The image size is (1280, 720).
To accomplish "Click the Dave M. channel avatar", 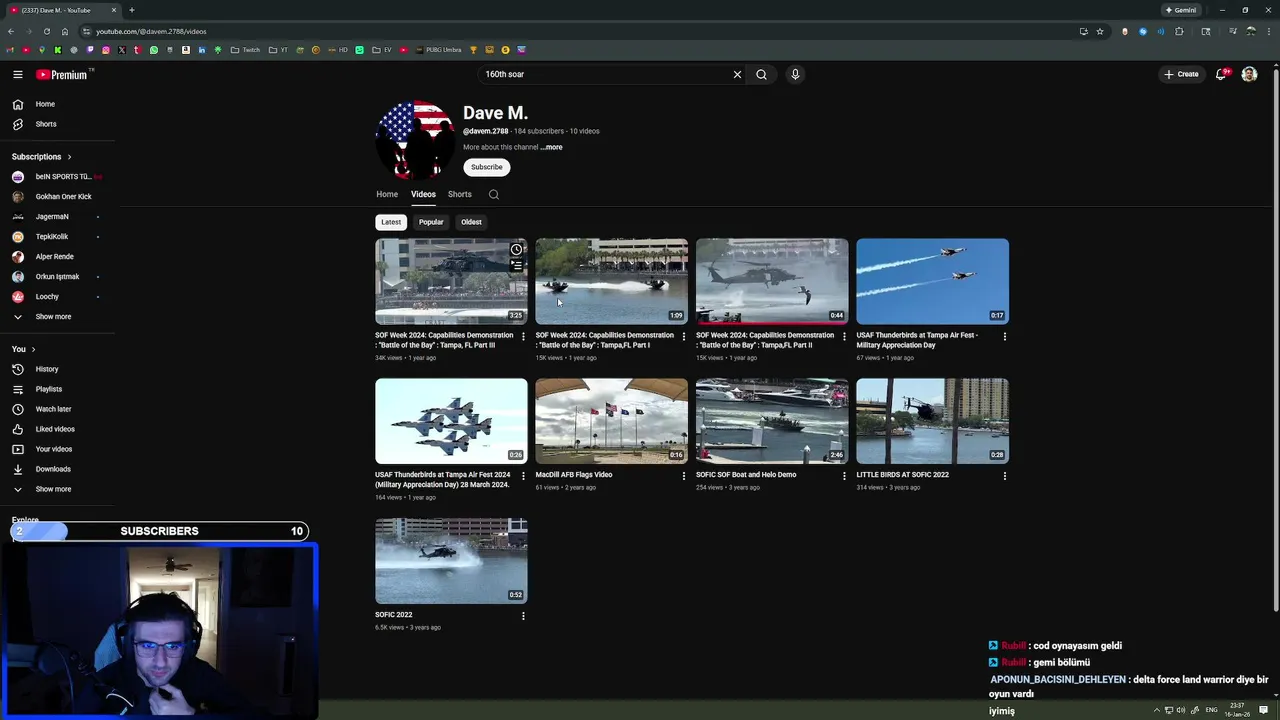I will coord(415,140).
